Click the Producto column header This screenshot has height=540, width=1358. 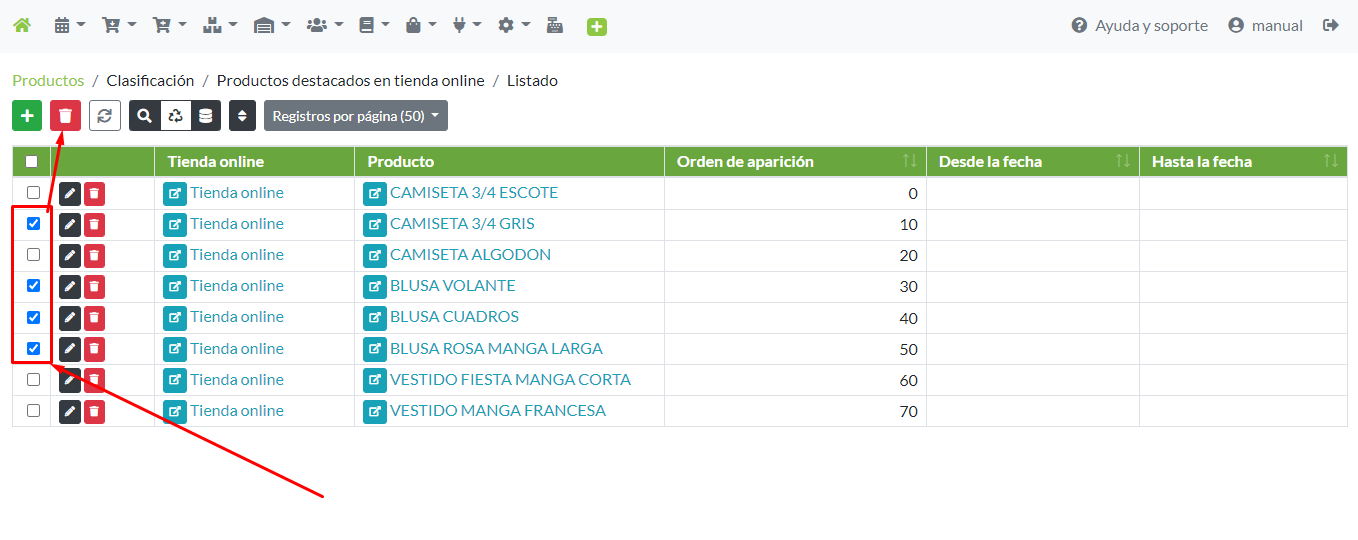(509, 161)
